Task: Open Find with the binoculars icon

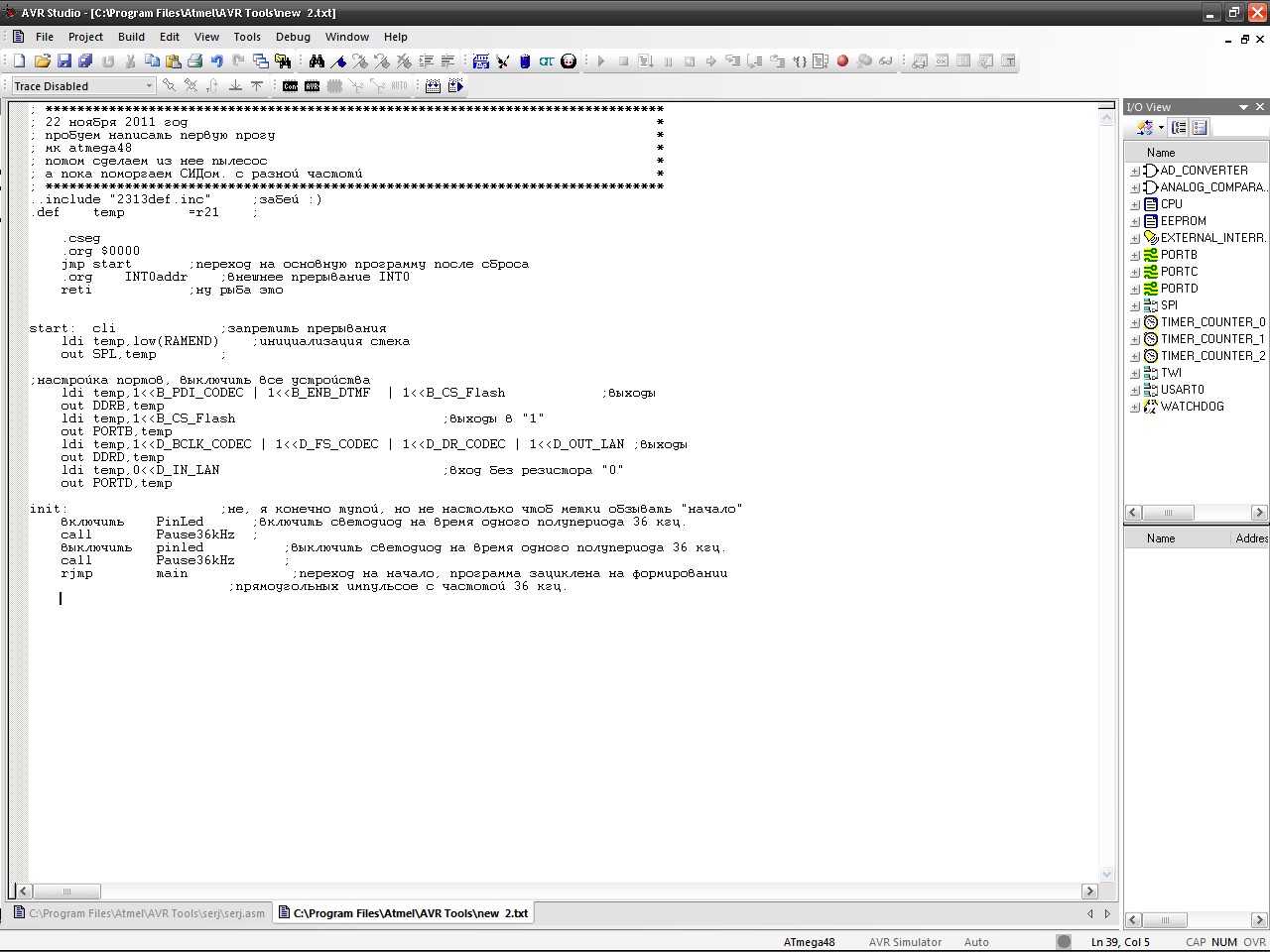Action: click(x=317, y=61)
